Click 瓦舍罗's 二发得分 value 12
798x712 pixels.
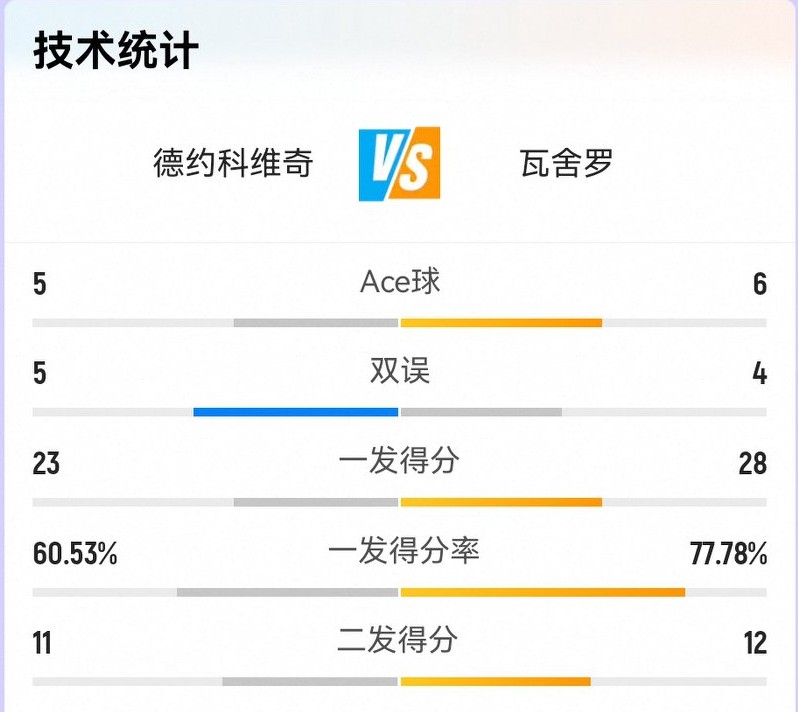[755, 642]
